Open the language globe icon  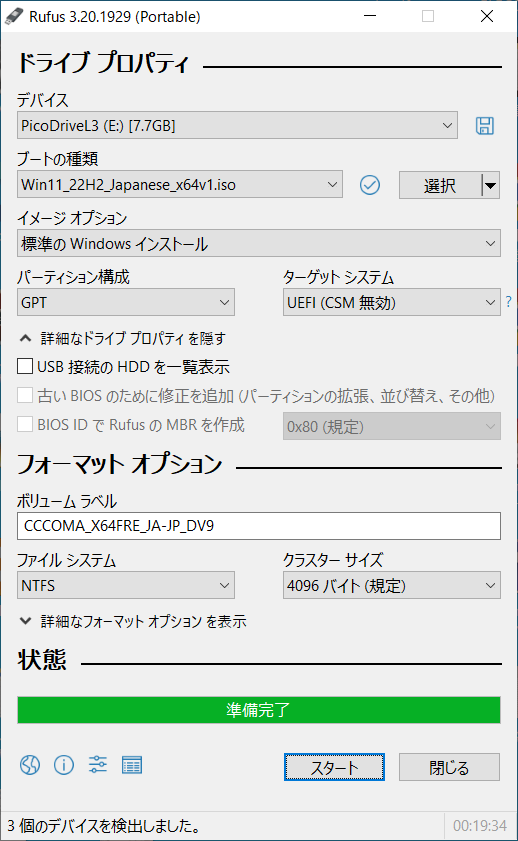[x=30, y=765]
